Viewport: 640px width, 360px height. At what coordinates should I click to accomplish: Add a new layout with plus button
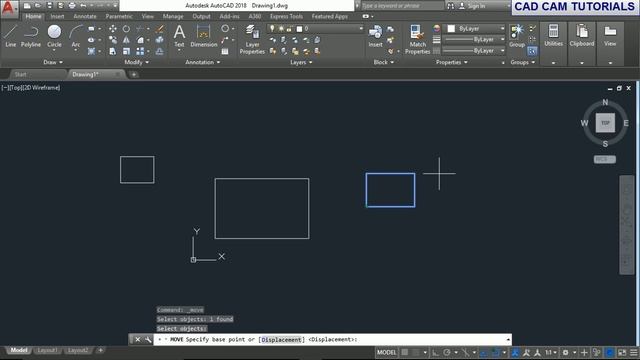point(100,350)
